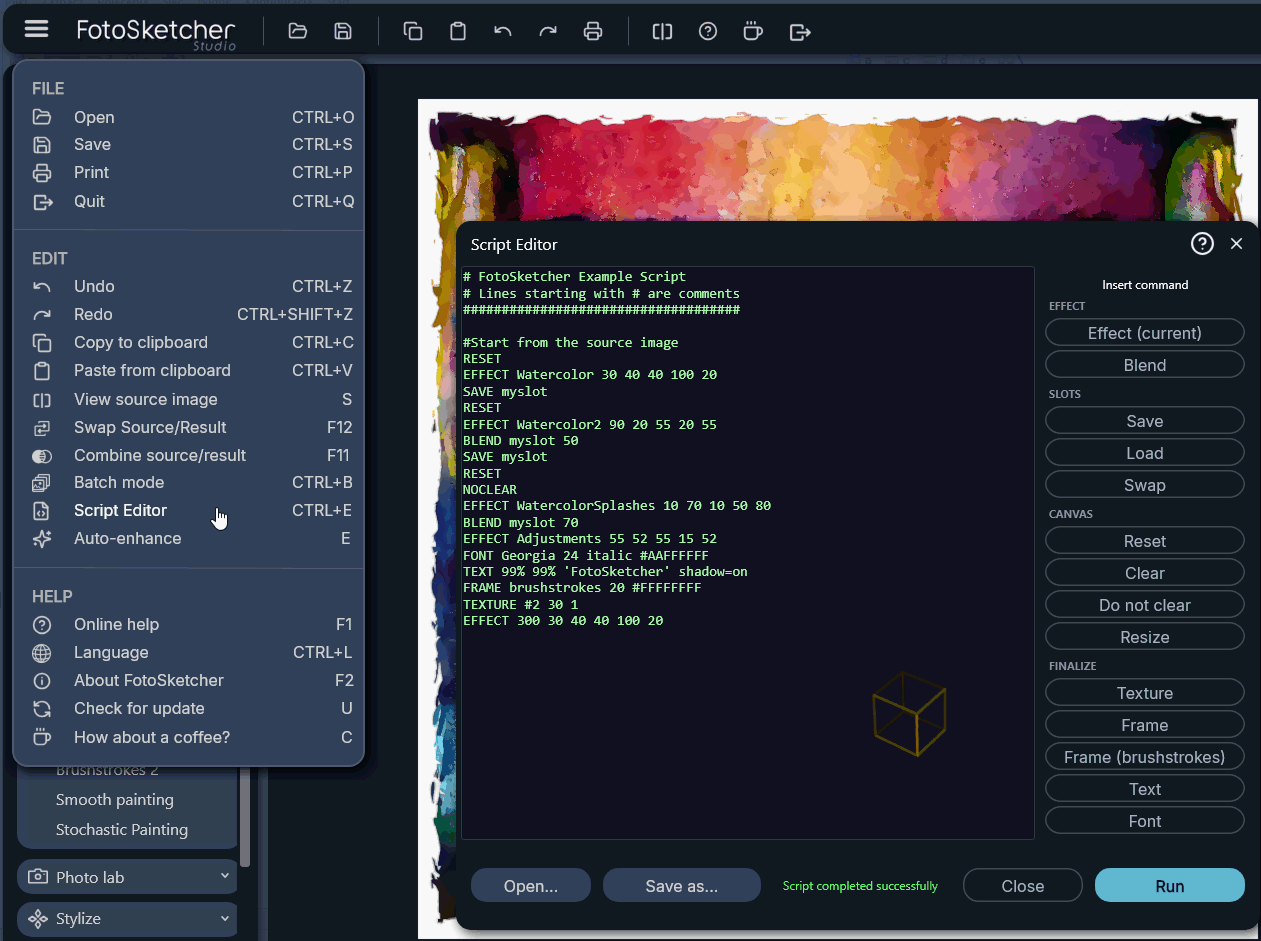
Task: Click the save disk toolbar icon
Action: coord(343,31)
